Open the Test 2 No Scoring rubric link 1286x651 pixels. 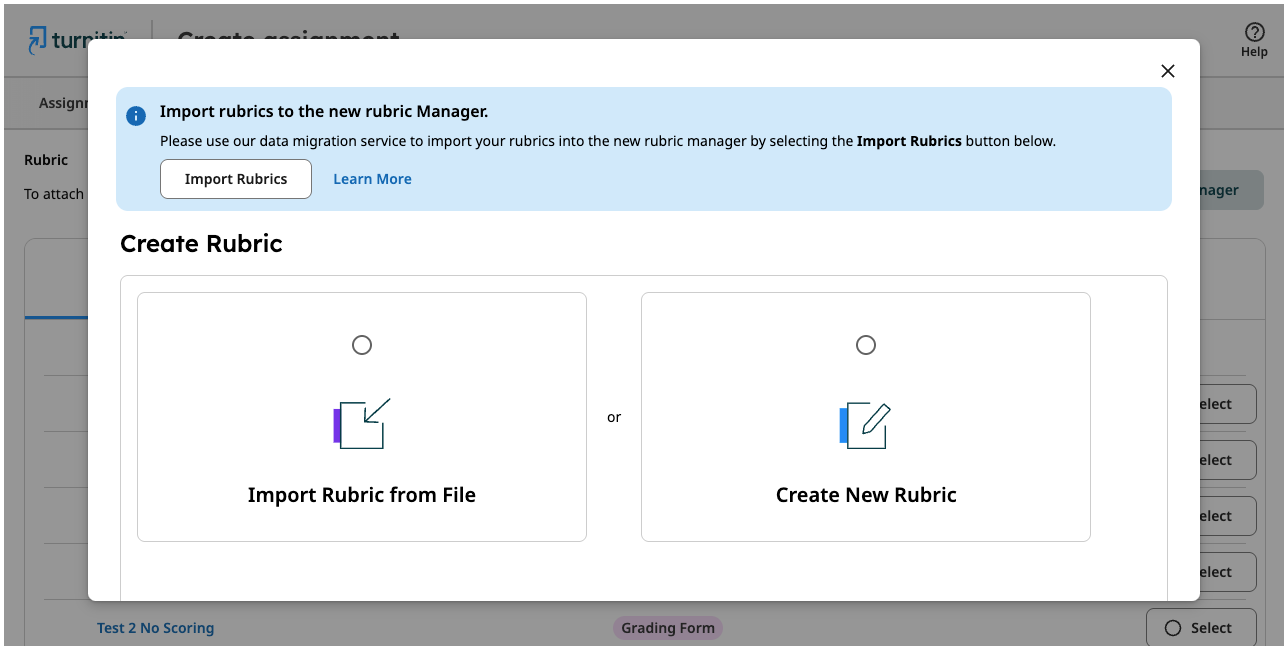click(155, 628)
